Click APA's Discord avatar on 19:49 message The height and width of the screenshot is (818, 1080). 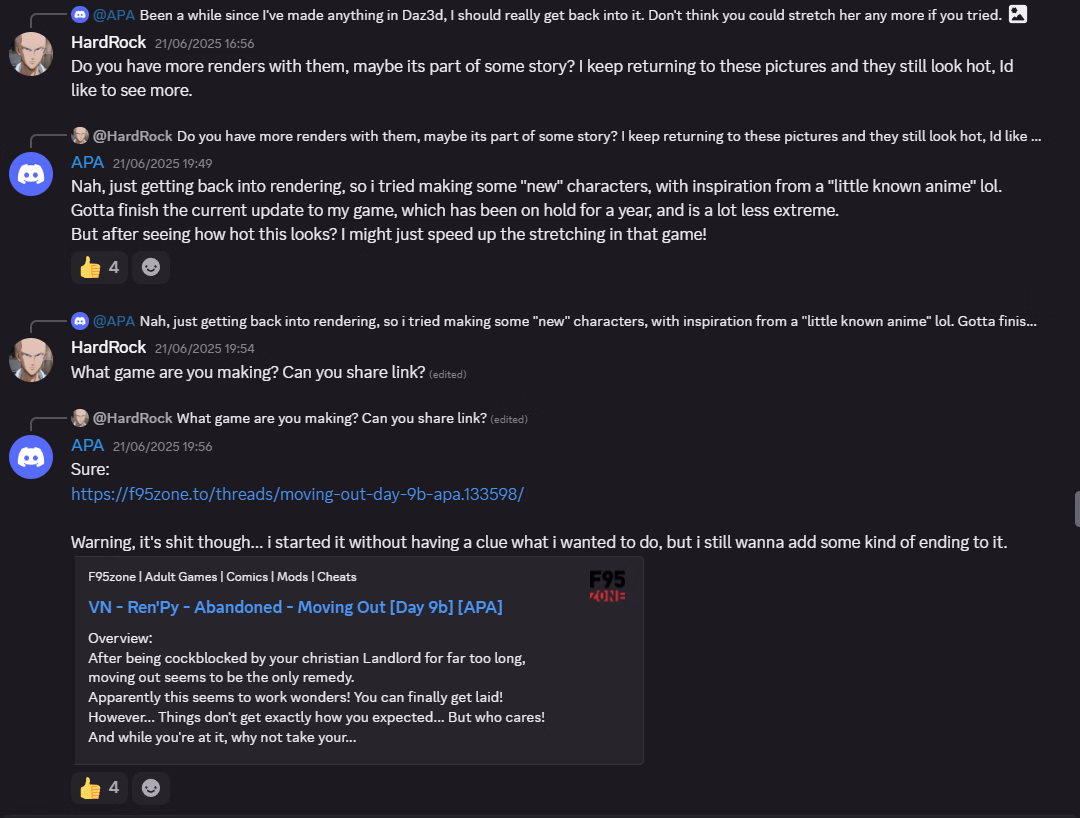click(x=31, y=174)
